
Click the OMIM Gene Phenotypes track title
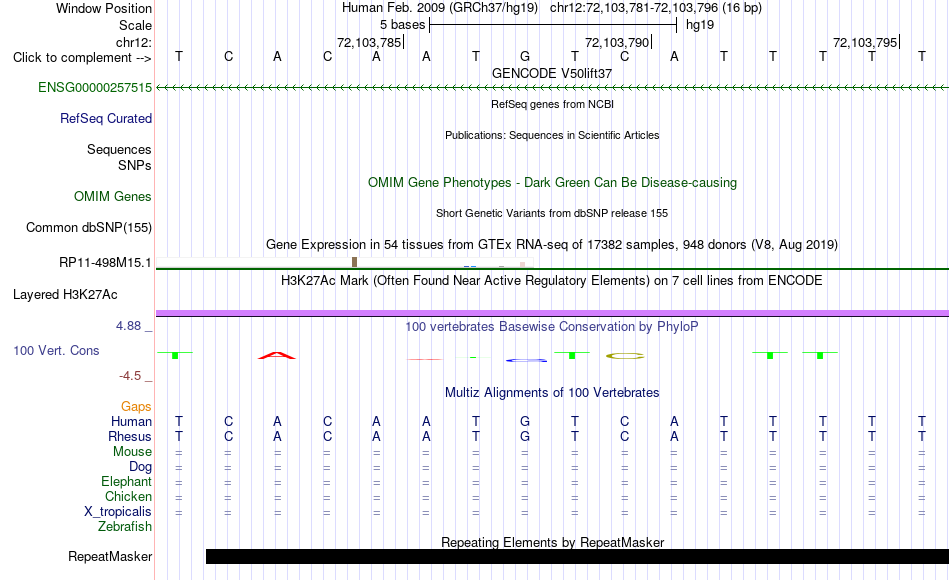553,182
